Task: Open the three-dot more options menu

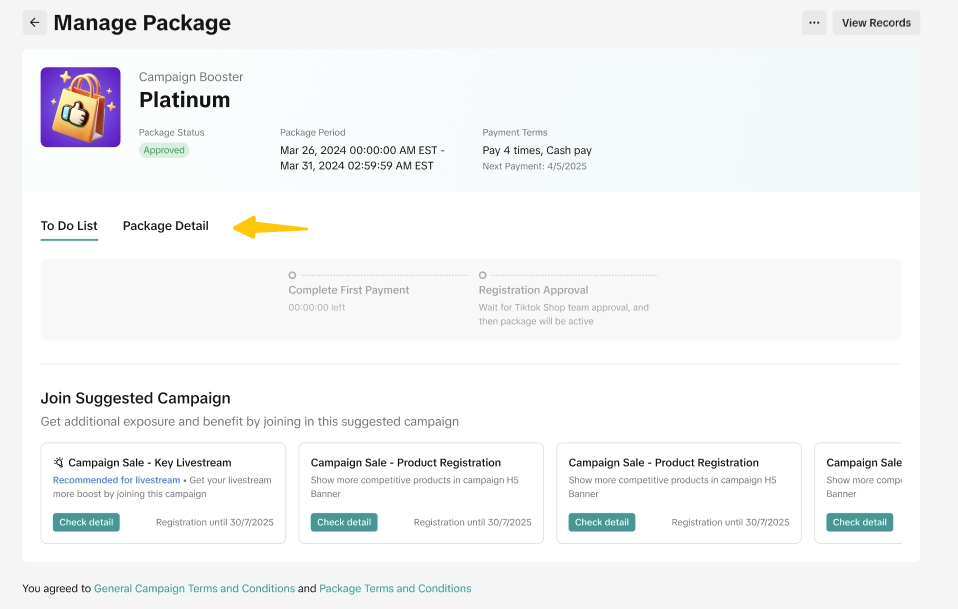Action: (x=815, y=22)
